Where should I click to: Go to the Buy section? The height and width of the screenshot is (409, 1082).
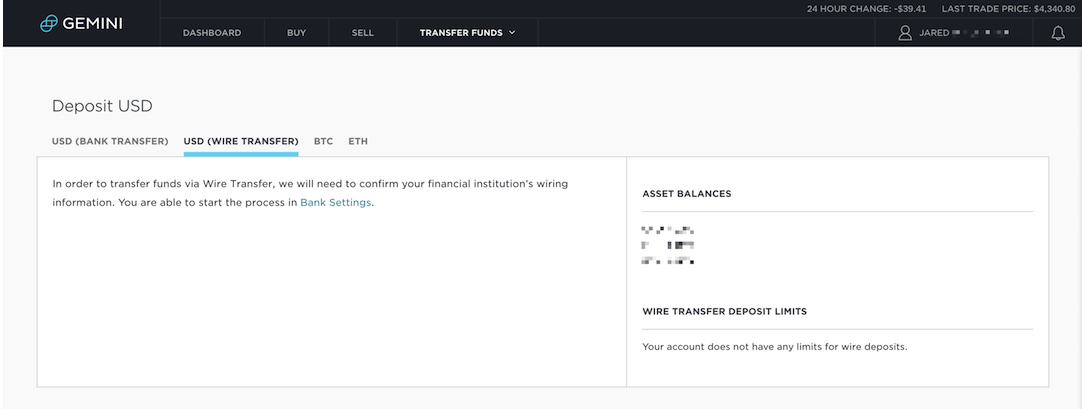coord(296,32)
